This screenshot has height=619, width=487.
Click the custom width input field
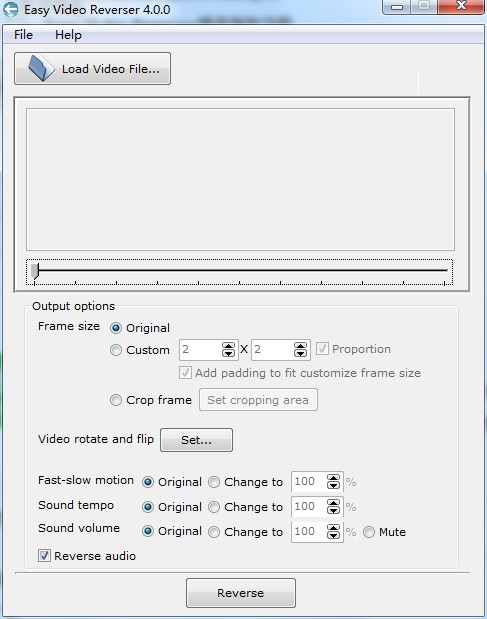200,350
